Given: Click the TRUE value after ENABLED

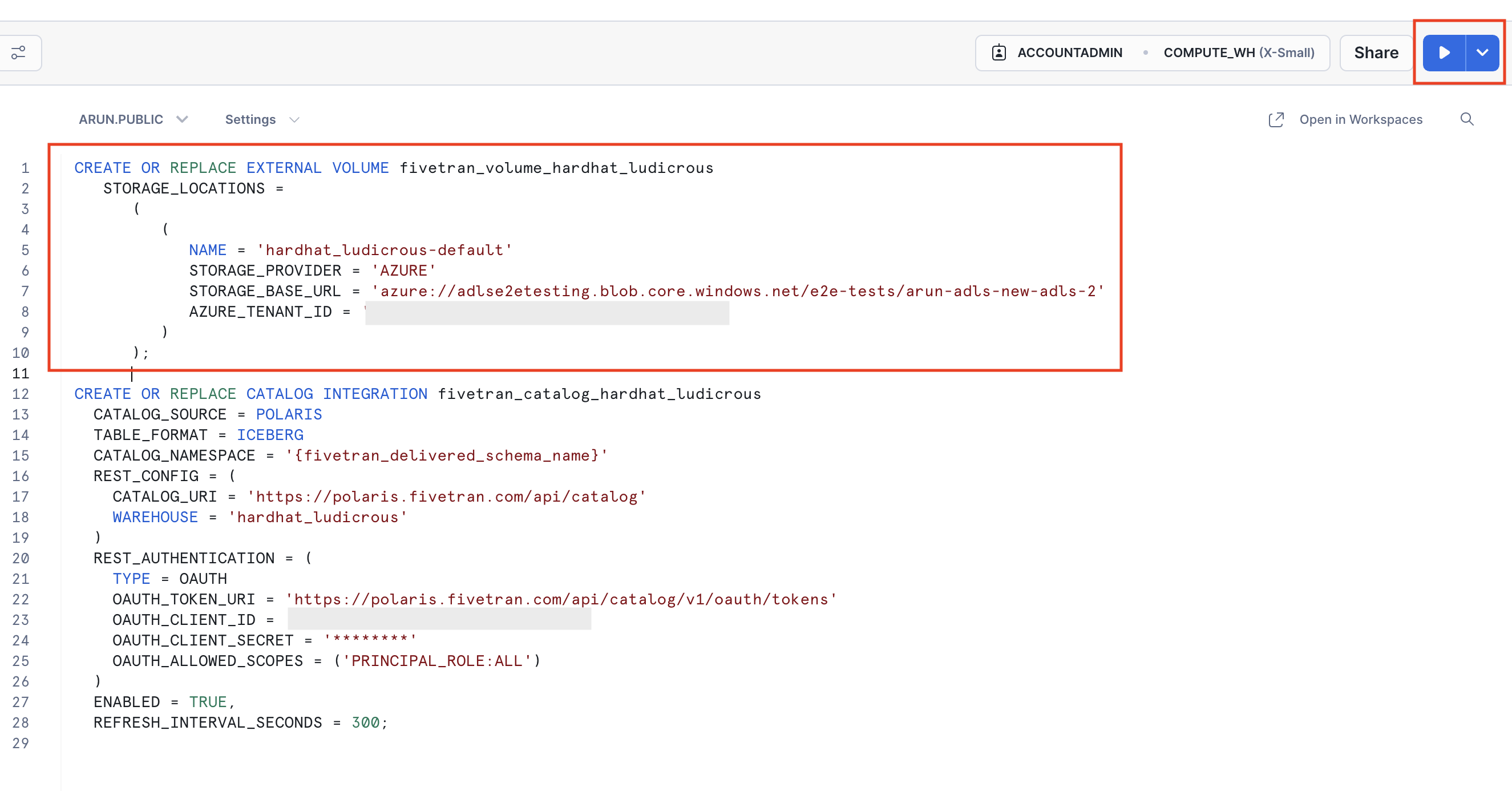Looking at the screenshot, I should (208, 703).
